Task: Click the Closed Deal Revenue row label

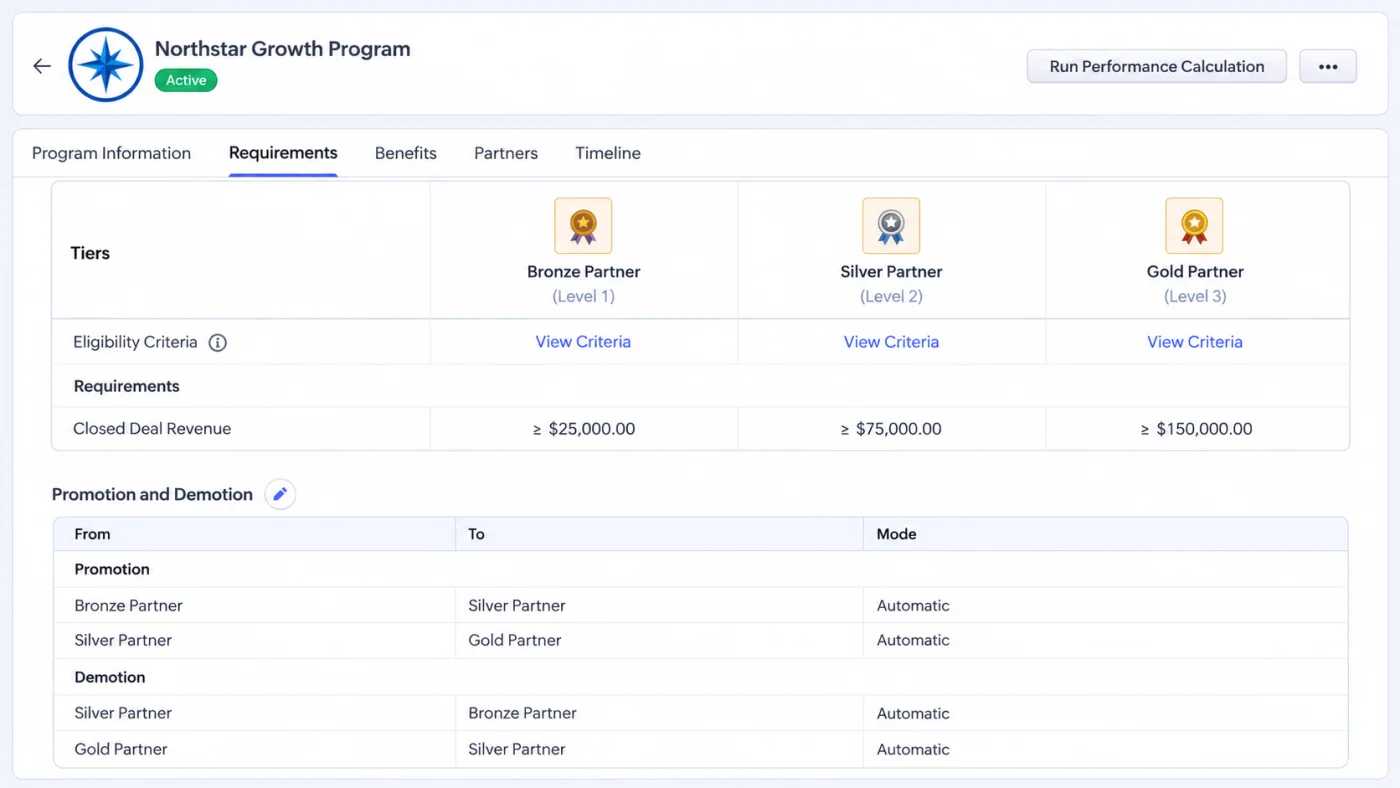Action: click(x=152, y=429)
